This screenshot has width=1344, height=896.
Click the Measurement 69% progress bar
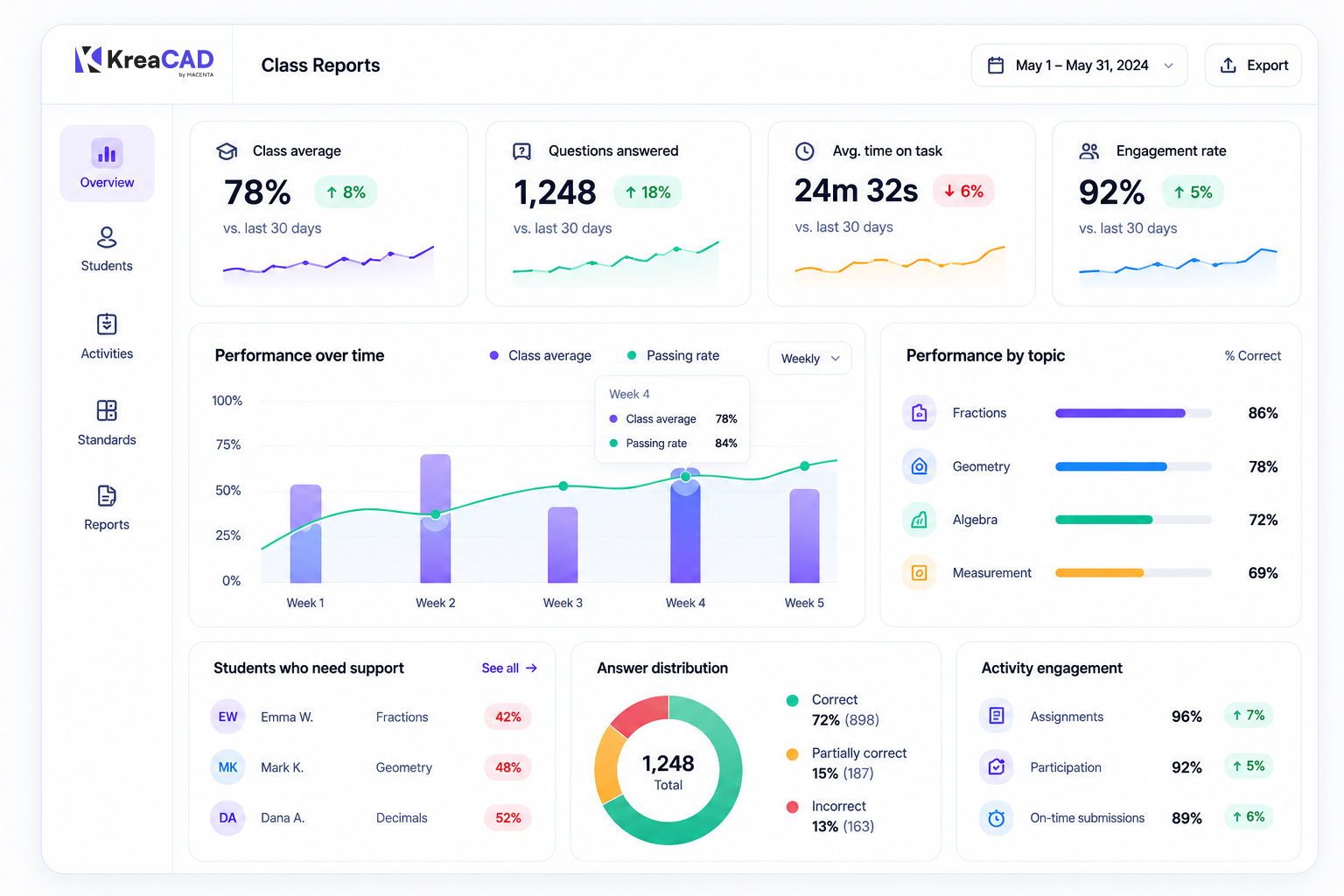pos(1133,573)
